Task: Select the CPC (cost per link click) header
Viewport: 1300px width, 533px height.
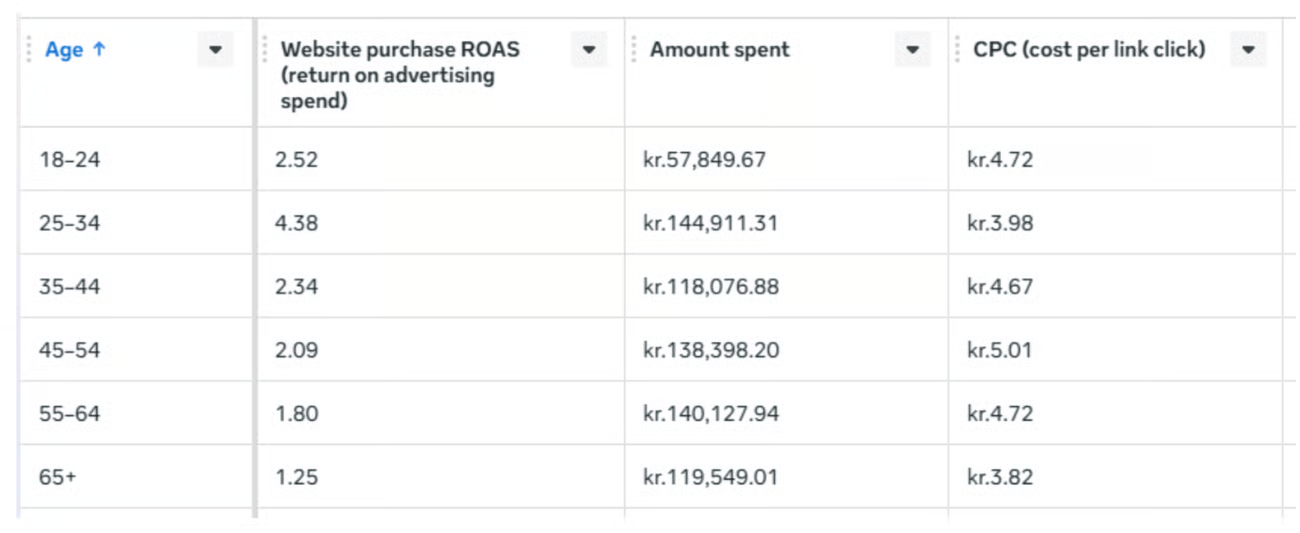Action: coord(1089,50)
